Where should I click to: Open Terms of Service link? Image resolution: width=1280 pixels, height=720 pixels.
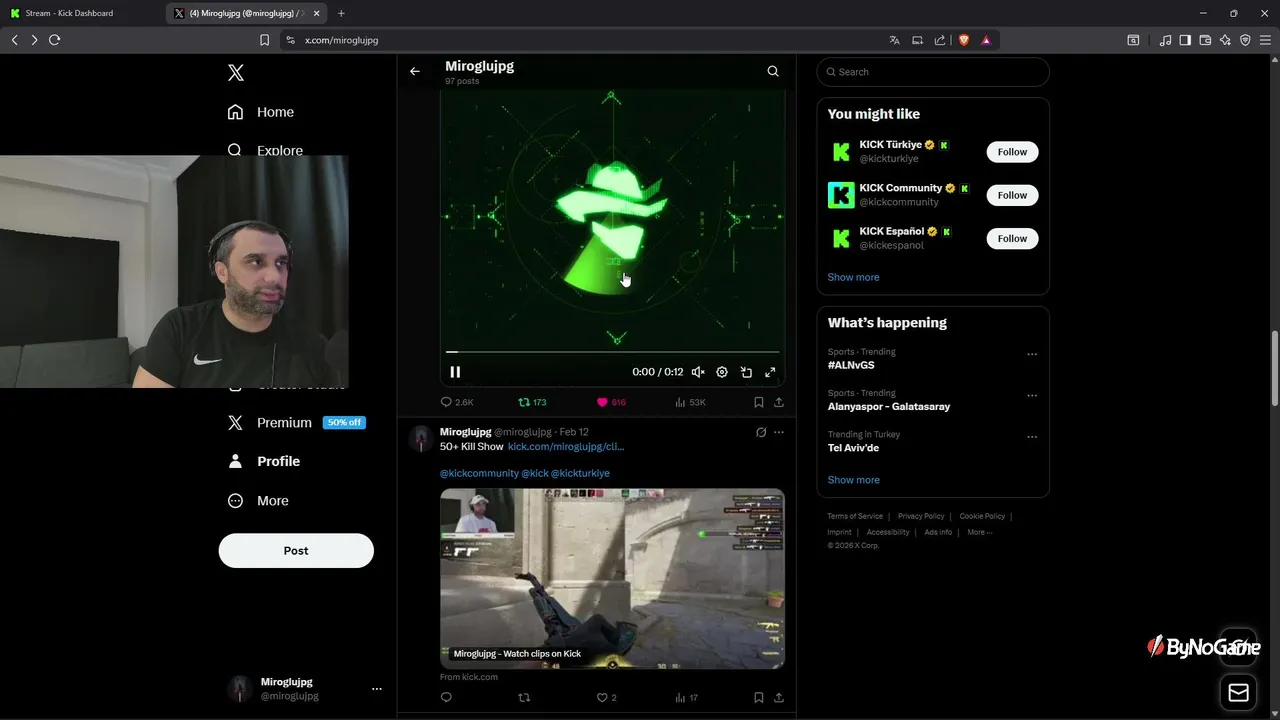click(x=855, y=516)
